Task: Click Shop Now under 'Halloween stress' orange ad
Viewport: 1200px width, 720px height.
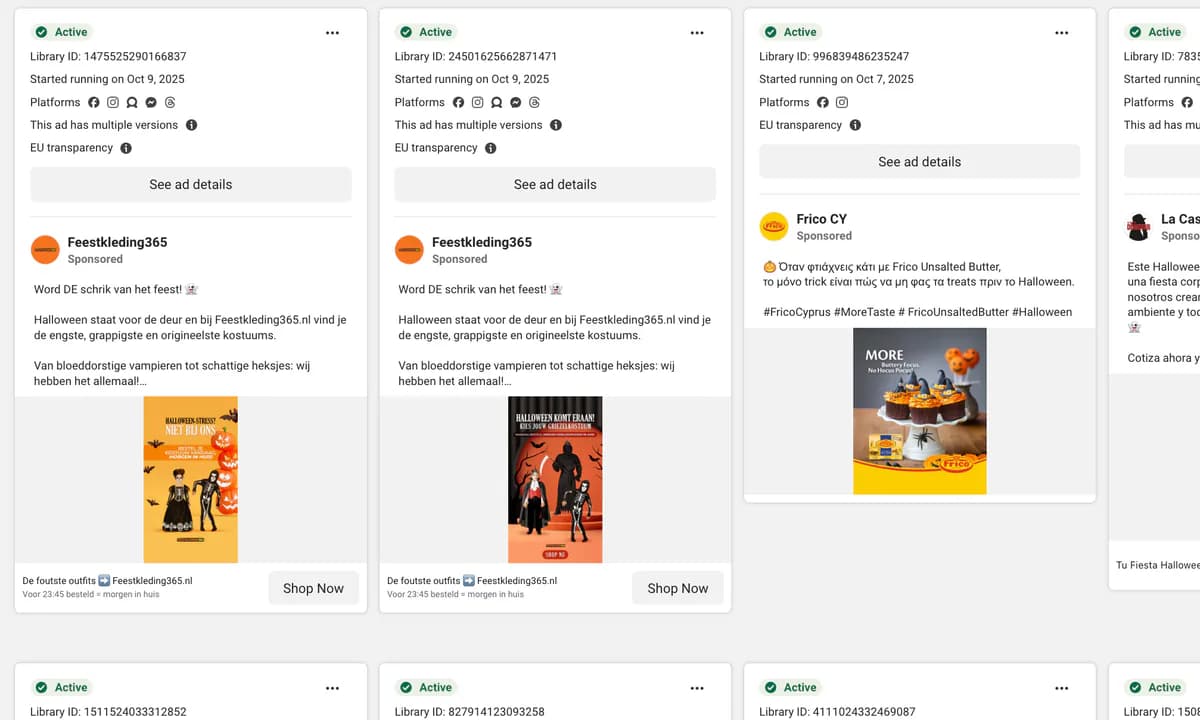Action: click(x=313, y=588)
